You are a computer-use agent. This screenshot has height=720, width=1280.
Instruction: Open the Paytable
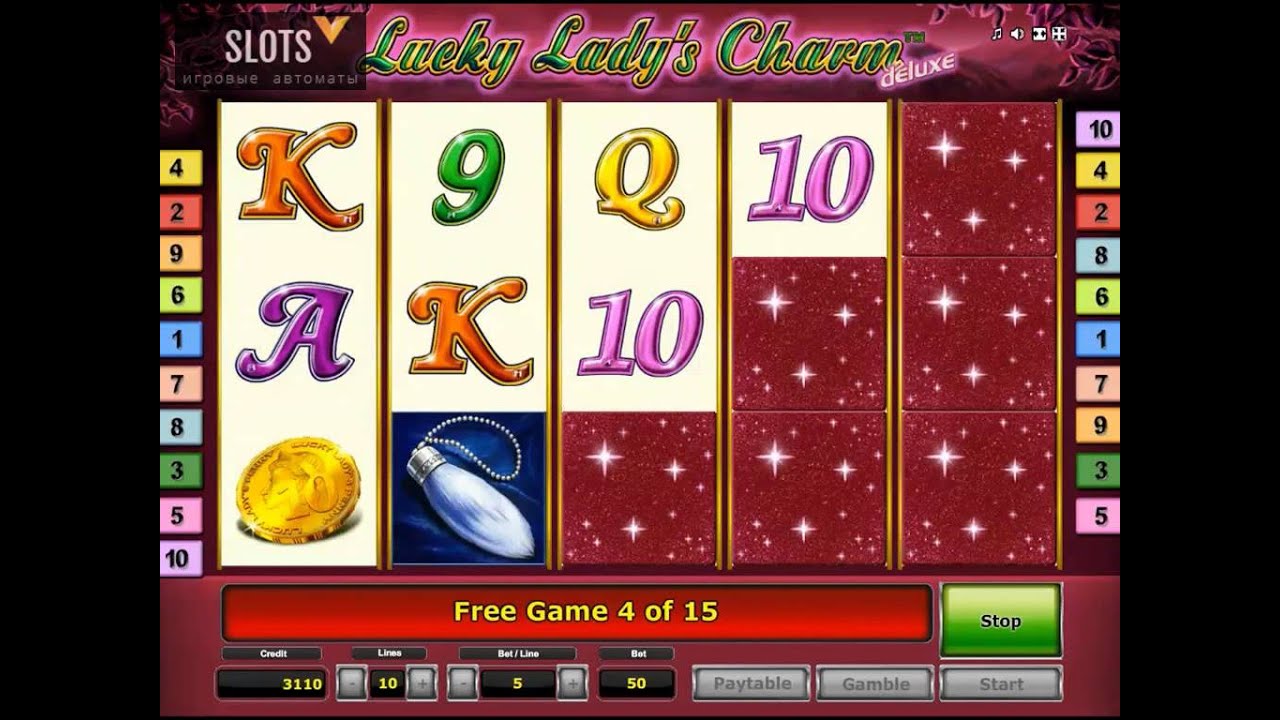[x=752, y=684]
